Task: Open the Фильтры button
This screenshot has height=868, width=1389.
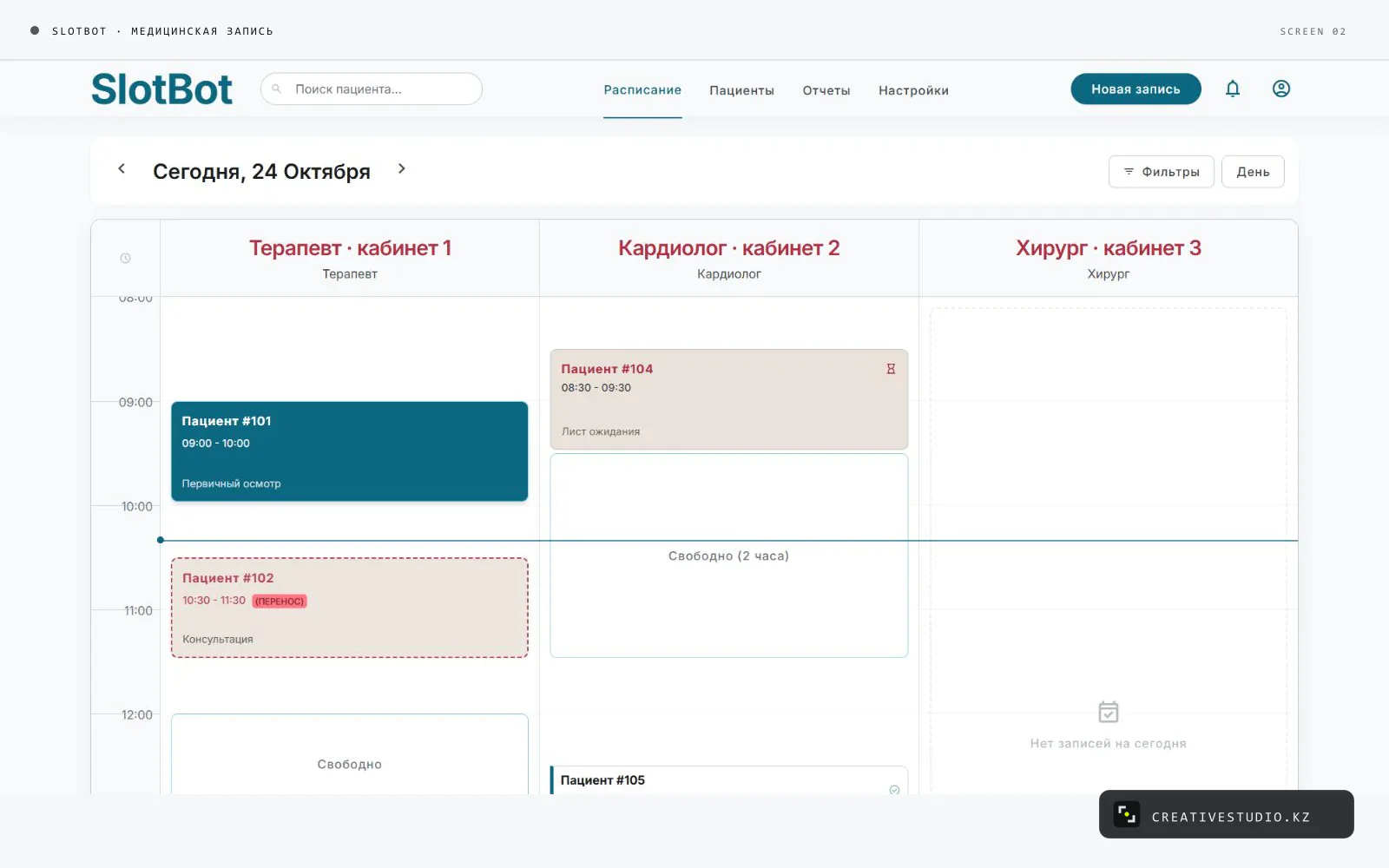Action: (1162, 172)
